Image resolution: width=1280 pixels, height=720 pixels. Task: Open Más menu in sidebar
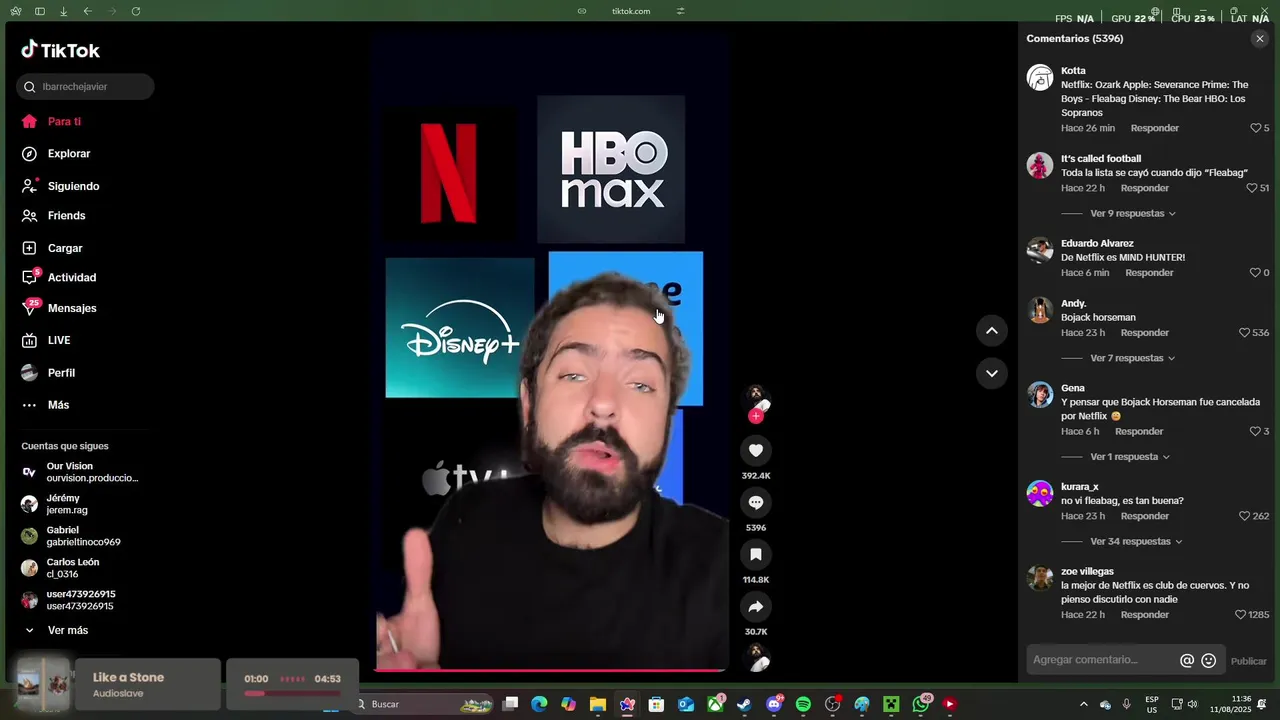(x=58, y=405)
